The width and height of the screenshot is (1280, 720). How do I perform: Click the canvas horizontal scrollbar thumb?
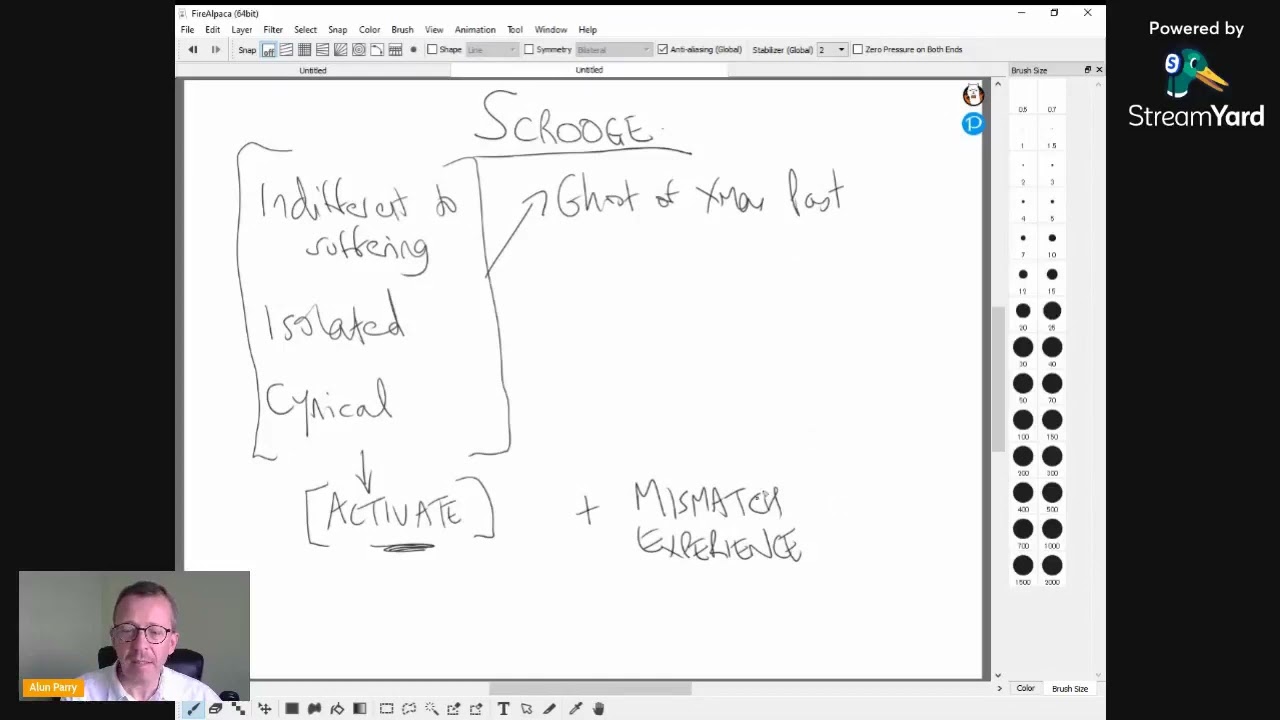[589, 688]
